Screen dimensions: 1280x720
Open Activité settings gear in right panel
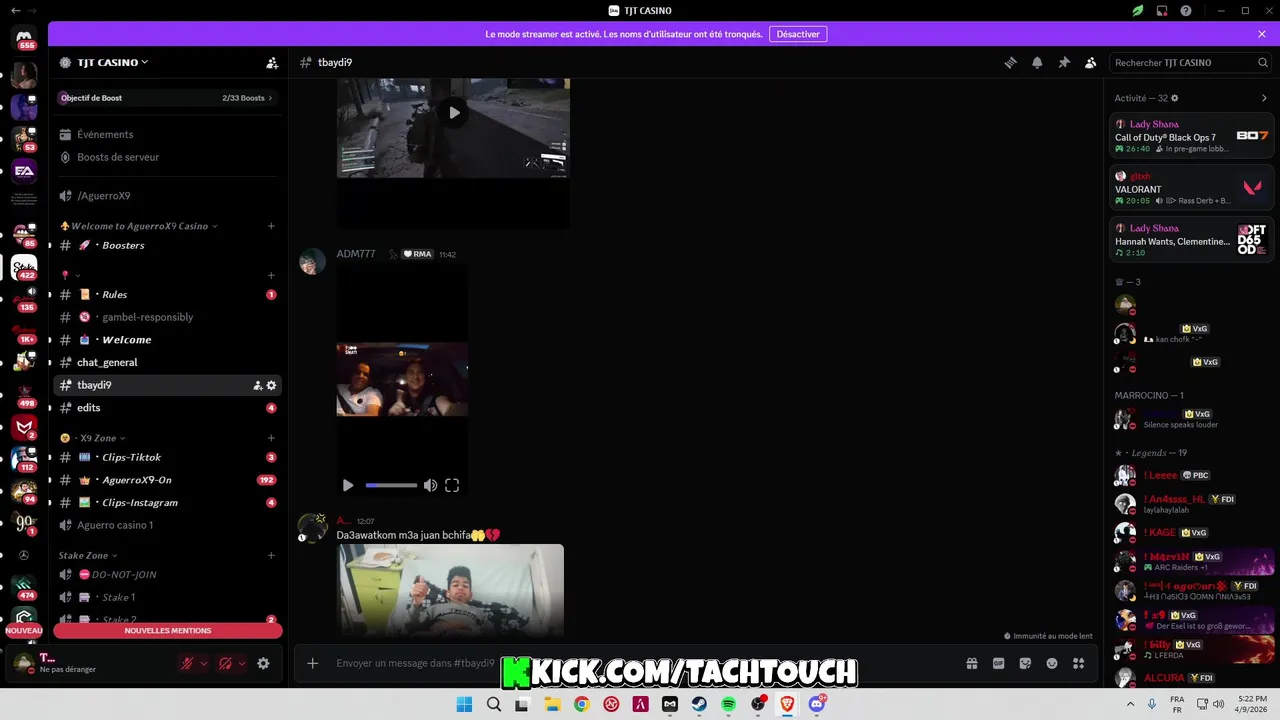coord(1175,98)
